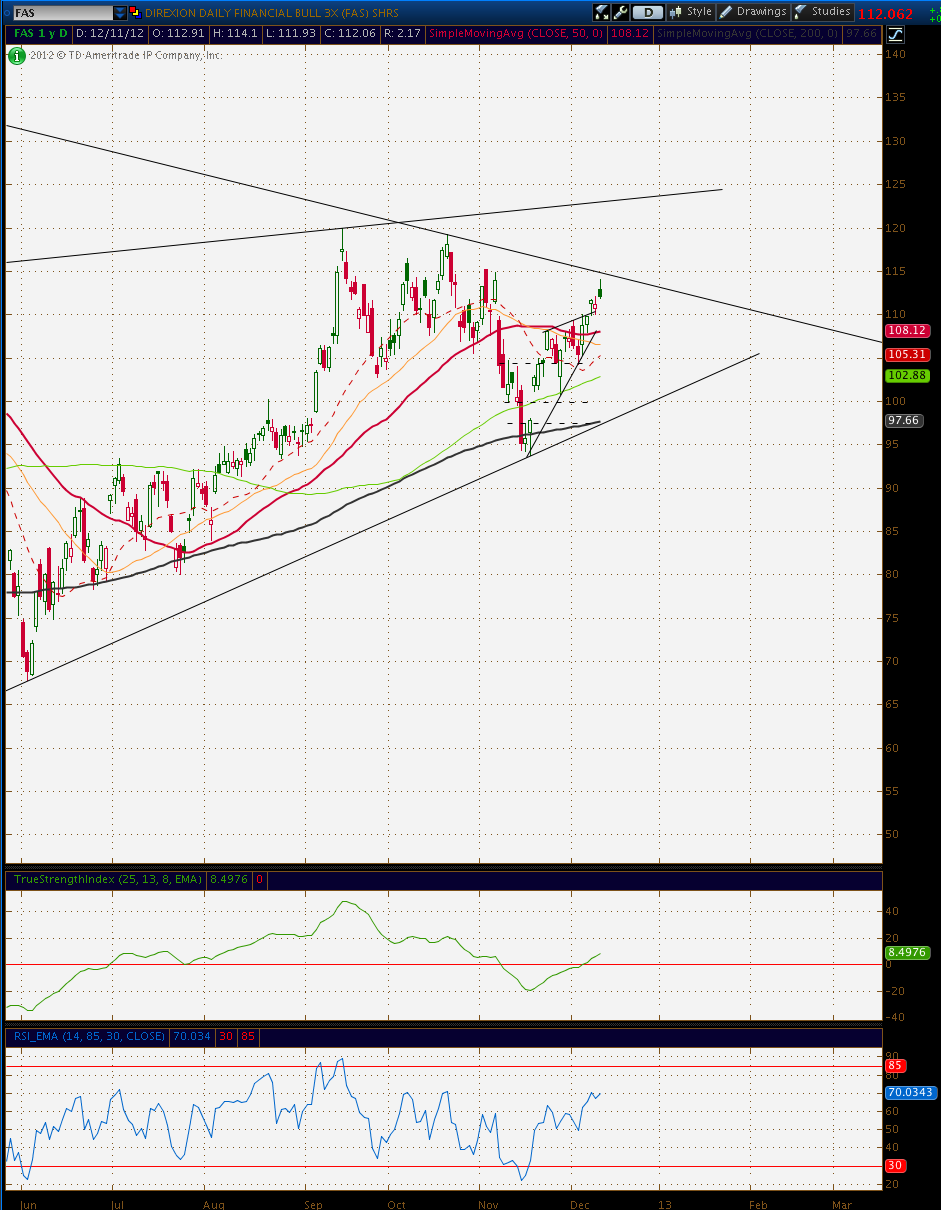Open the Style menu
The height and width of the screenshot is (1210, 941).
[691, 12]
